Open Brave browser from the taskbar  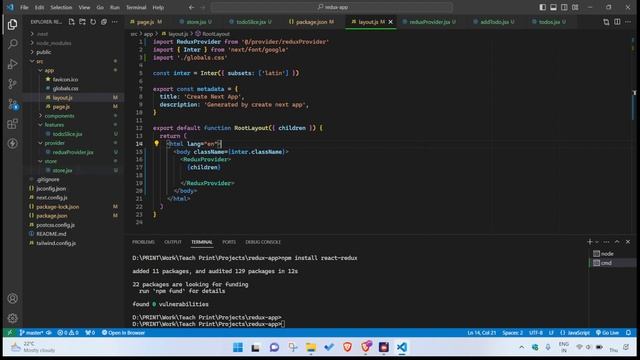point(347,347)
